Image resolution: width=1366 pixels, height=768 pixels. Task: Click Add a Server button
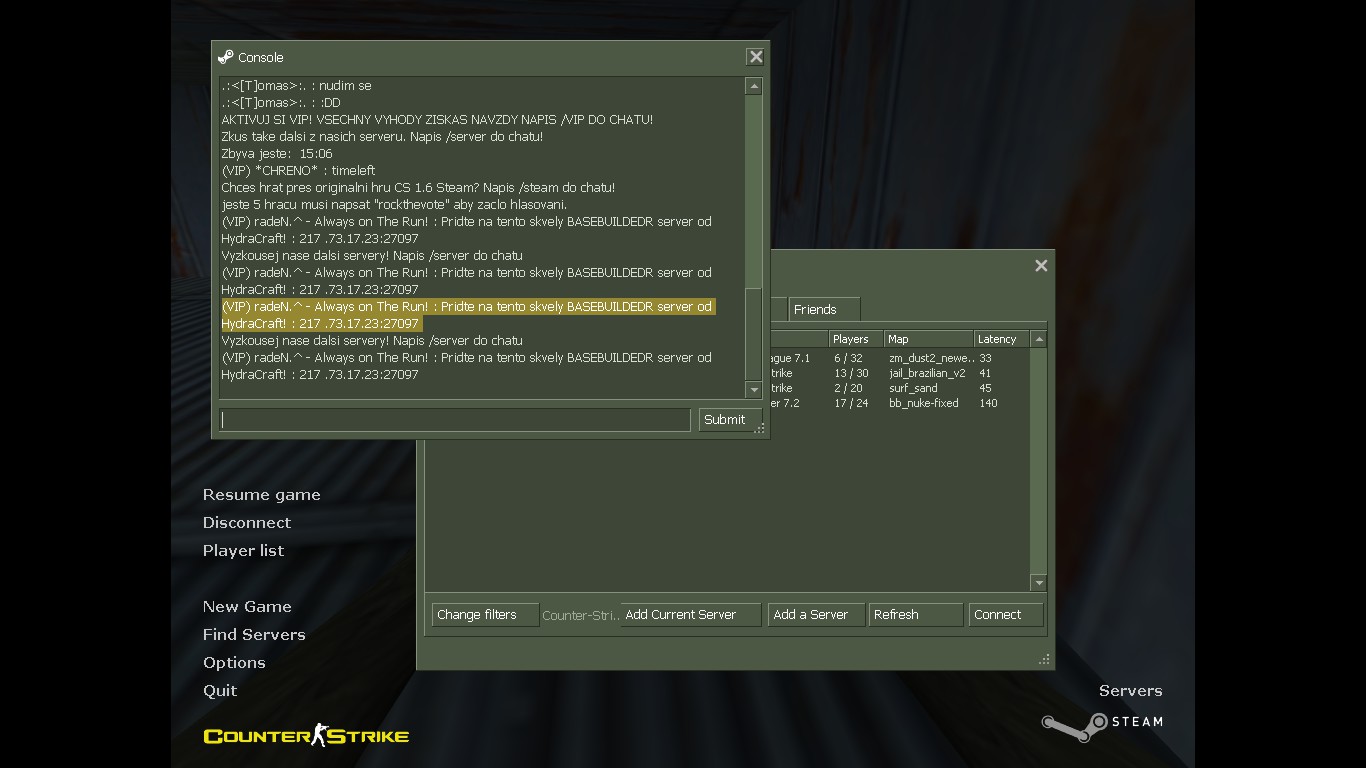click(816, 615)
